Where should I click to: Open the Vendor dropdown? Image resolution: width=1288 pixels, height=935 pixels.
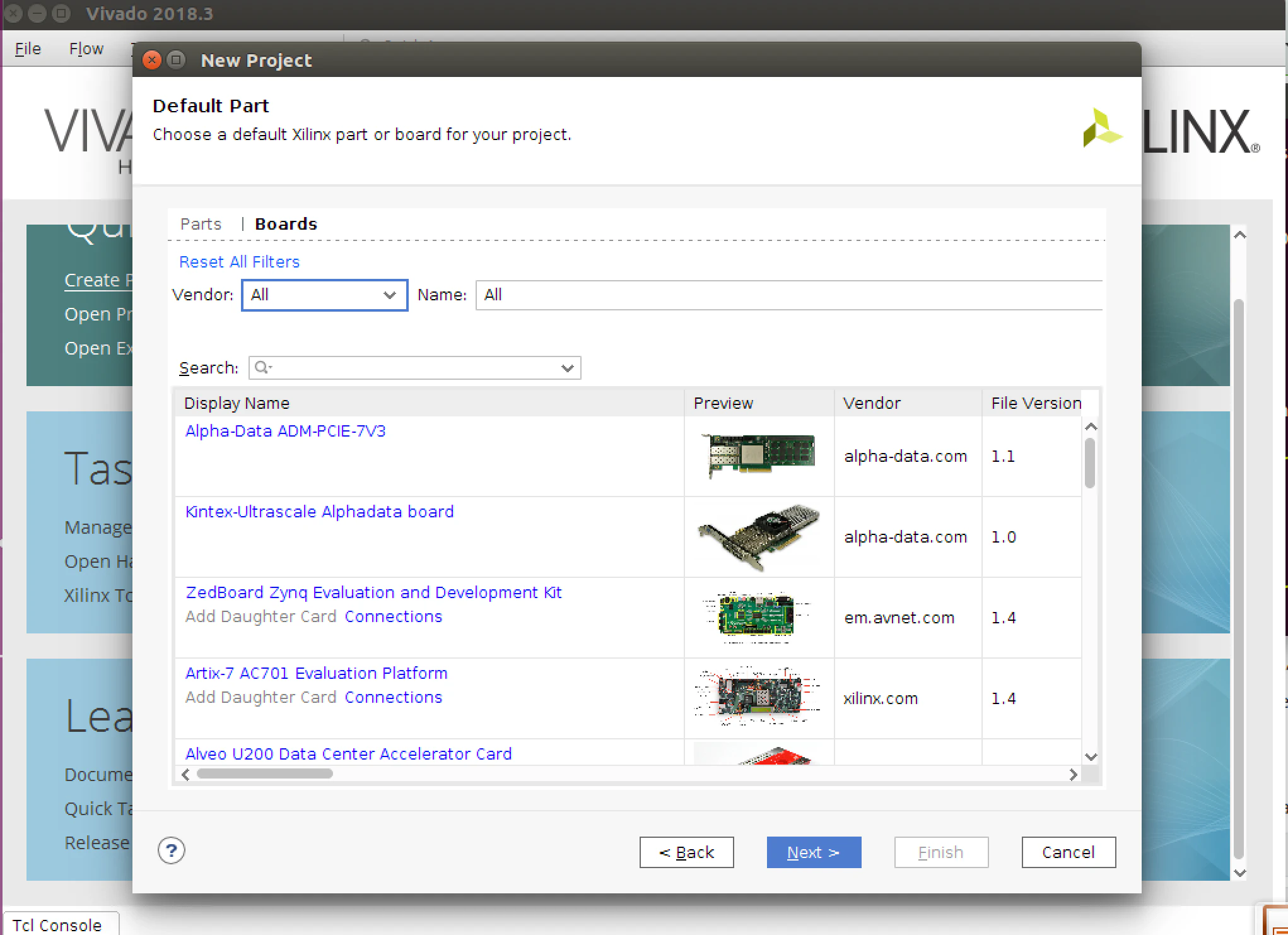coord(324,295)
